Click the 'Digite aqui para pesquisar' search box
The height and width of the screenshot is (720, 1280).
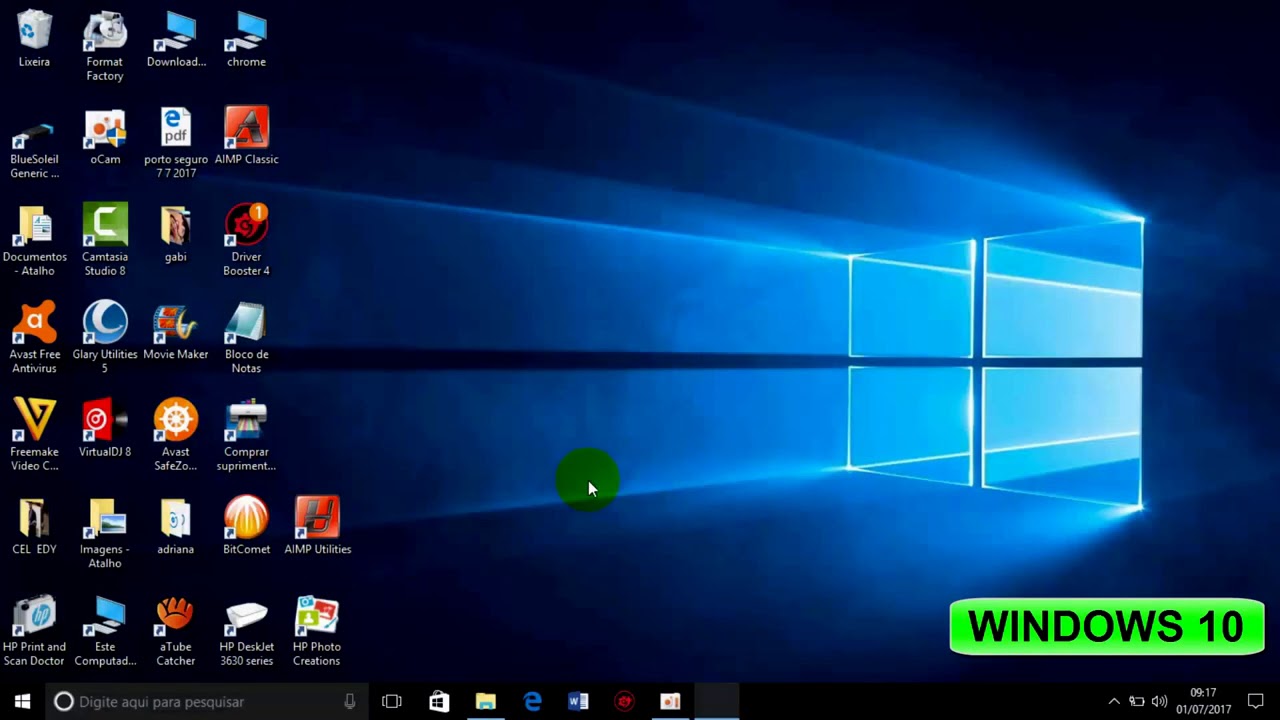pos(208,701)
